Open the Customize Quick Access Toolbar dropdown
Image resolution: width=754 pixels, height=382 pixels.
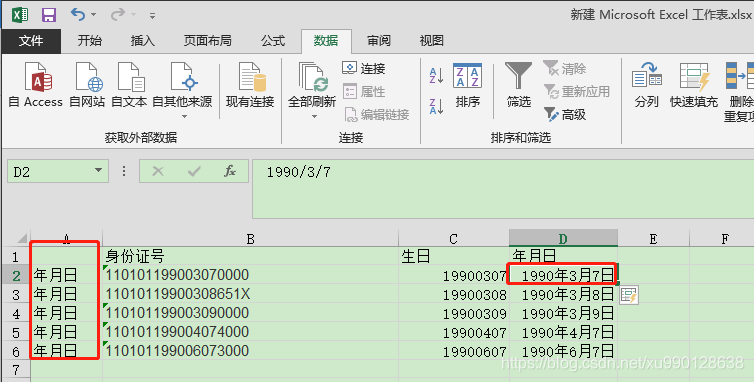[152, 16]
